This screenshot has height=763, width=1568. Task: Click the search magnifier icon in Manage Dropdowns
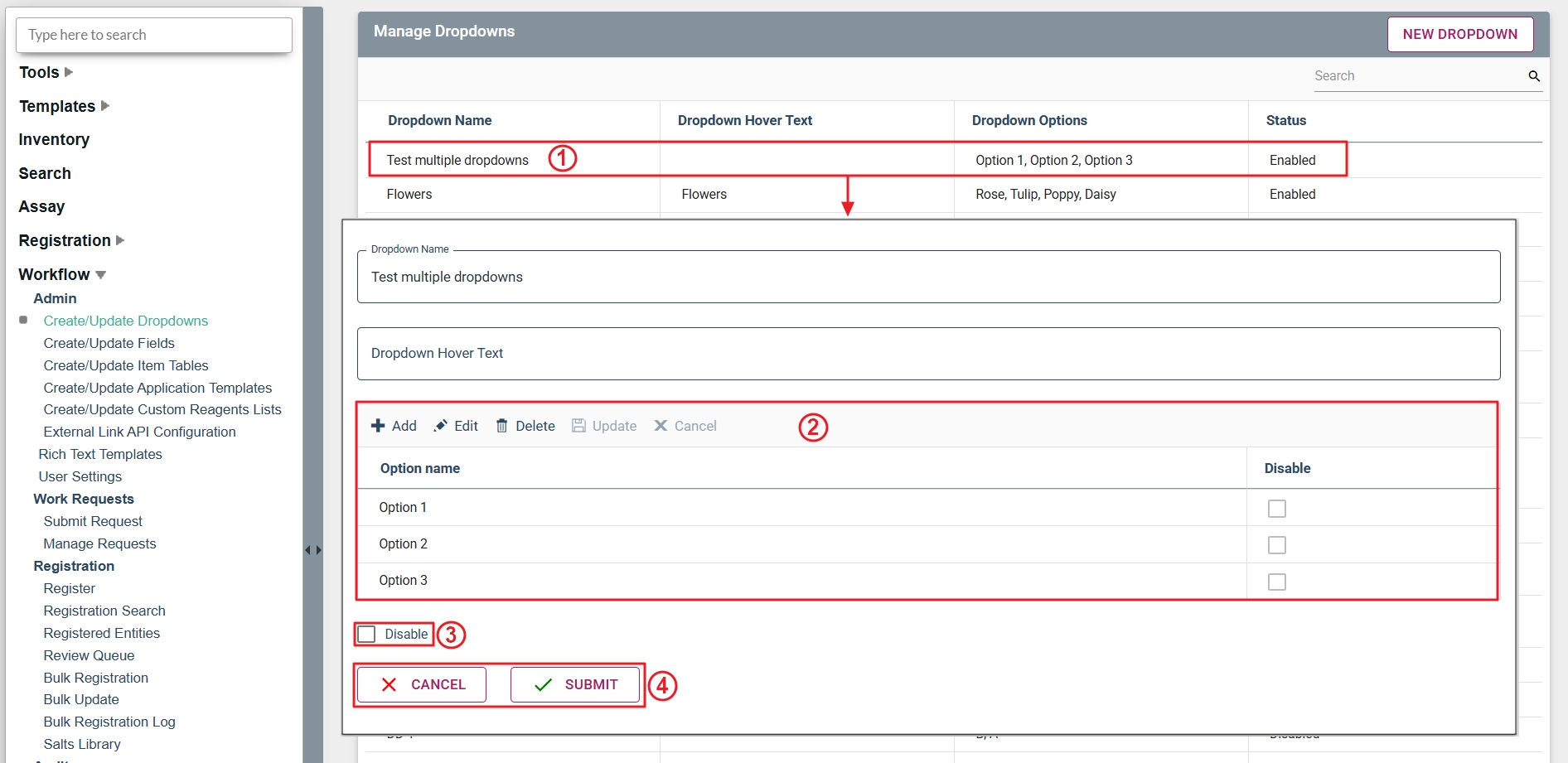coord(1534,76)
